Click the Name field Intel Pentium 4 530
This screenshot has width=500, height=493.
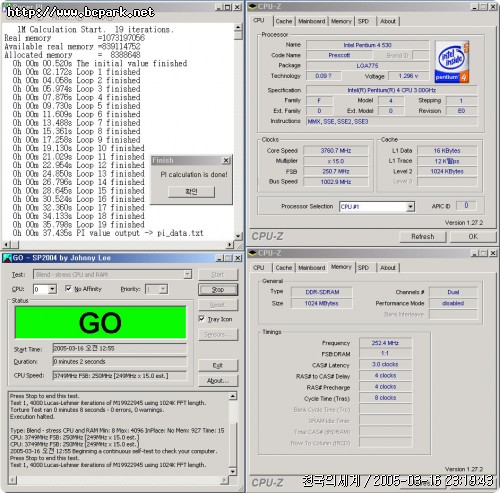tap(367, 45)
